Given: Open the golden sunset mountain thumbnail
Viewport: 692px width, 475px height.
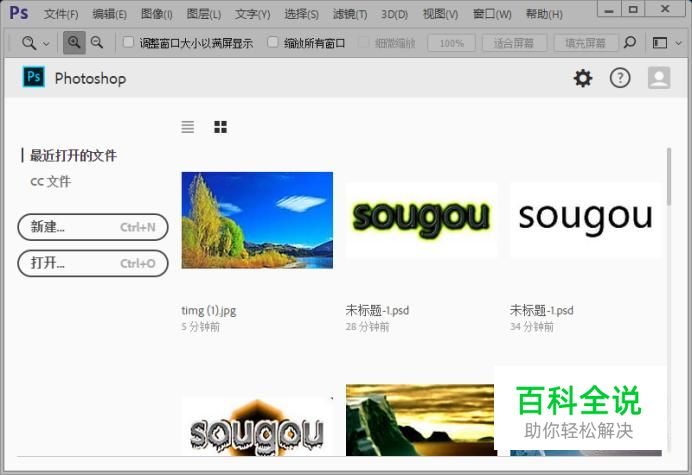Looking at the screenshot, I should (420, 420).
